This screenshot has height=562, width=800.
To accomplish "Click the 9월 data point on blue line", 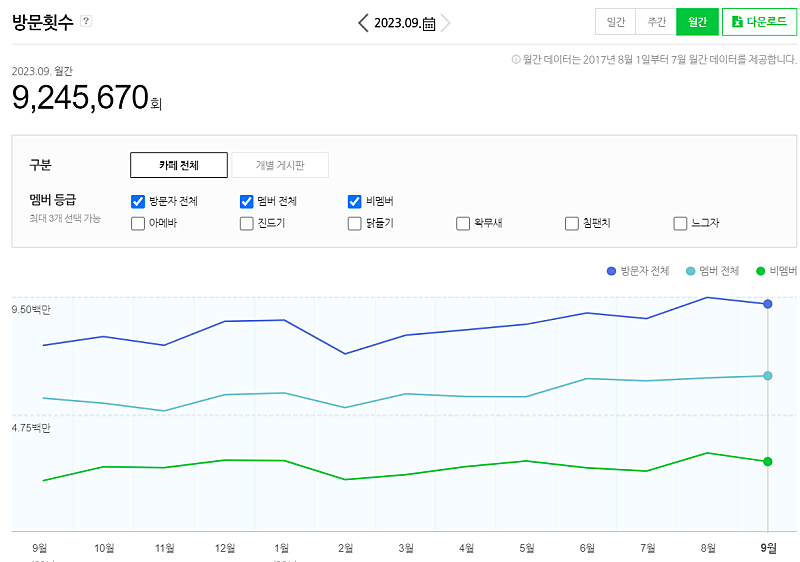I will [767, 303].
